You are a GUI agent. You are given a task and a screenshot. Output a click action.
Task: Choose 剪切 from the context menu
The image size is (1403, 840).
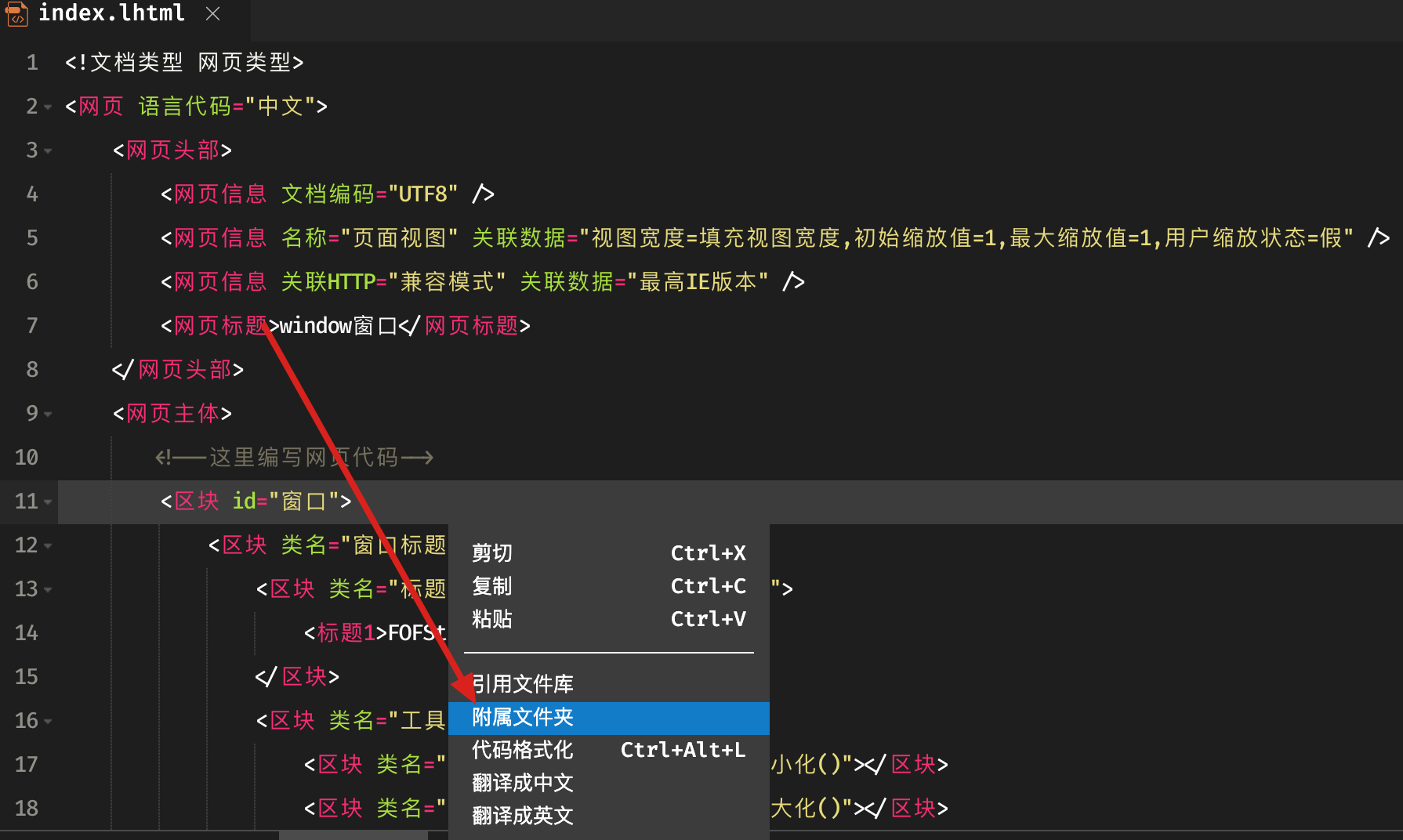[x=609, y=553]
